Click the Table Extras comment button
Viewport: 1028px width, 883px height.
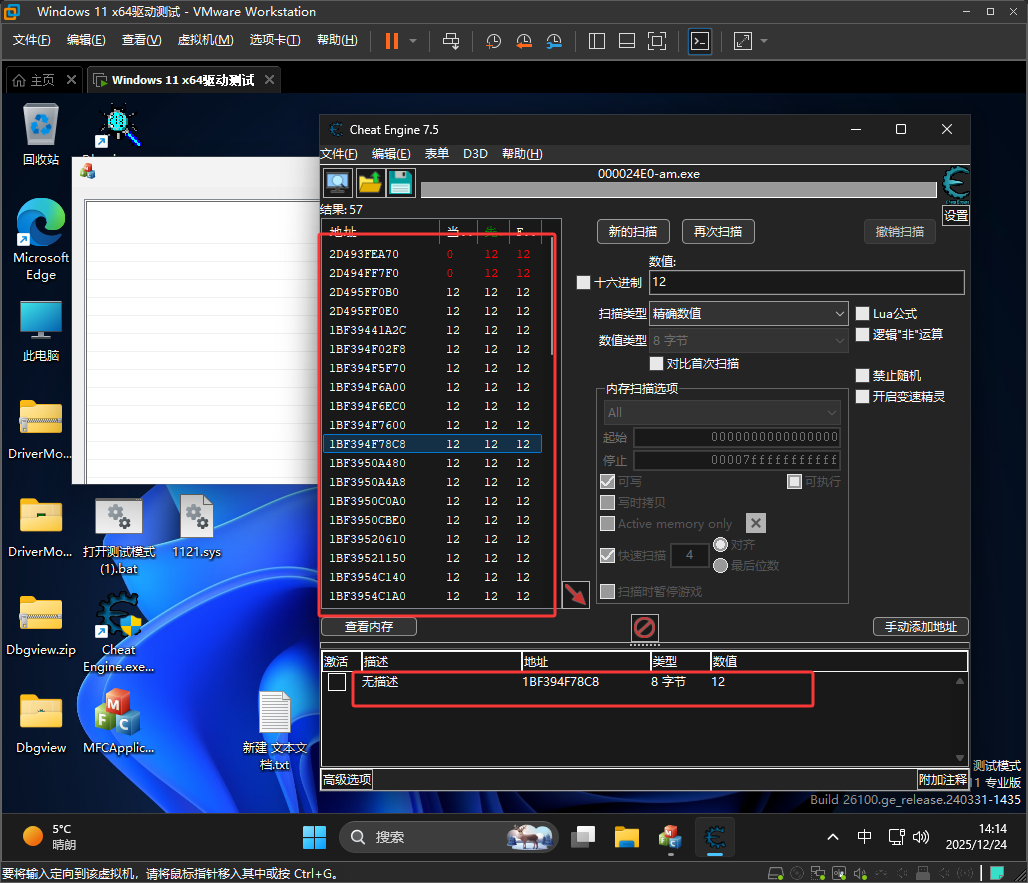[x=942, y=779]
